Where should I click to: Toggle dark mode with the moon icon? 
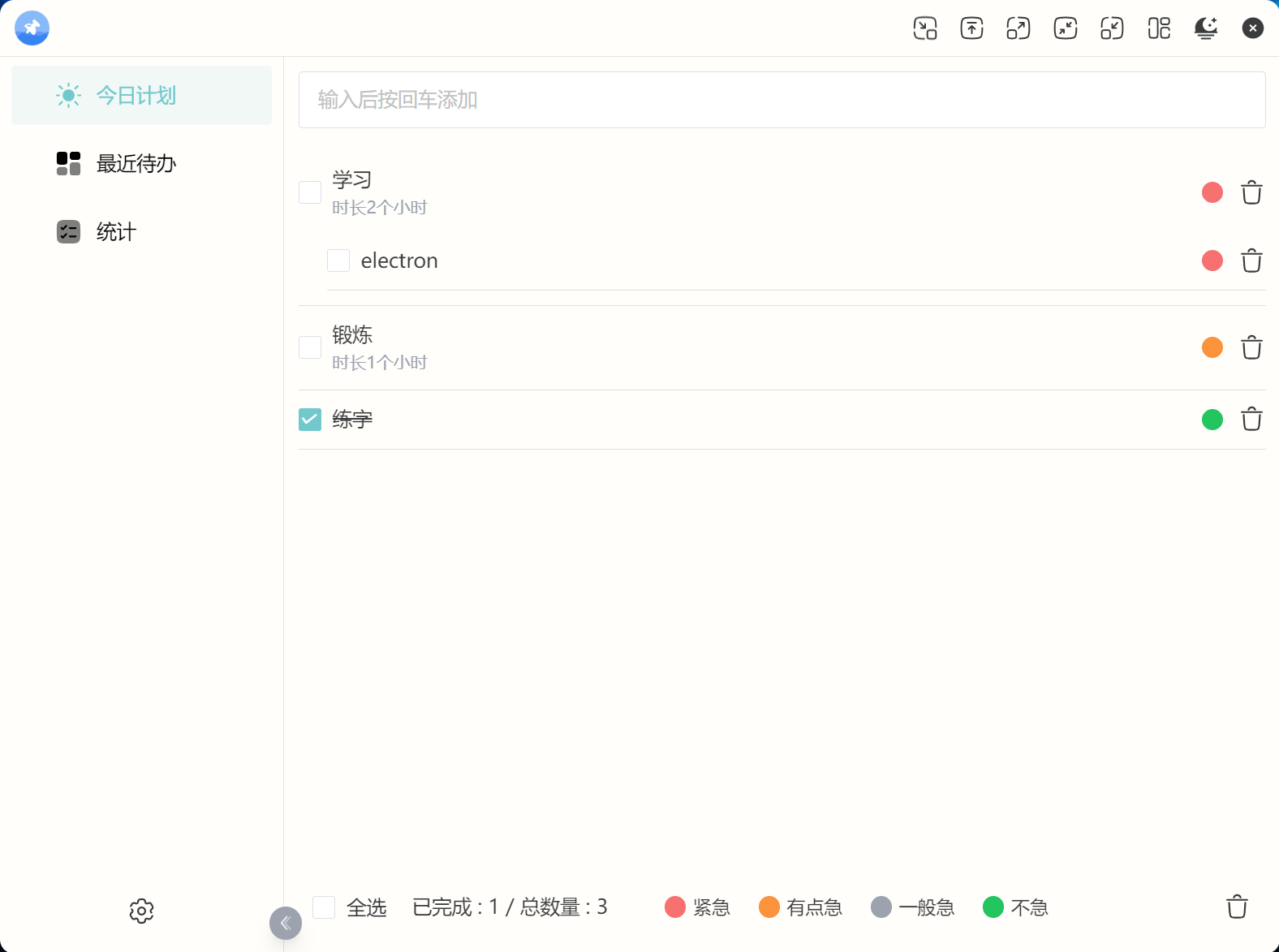pyautogui.click(x=1206, y=28)
